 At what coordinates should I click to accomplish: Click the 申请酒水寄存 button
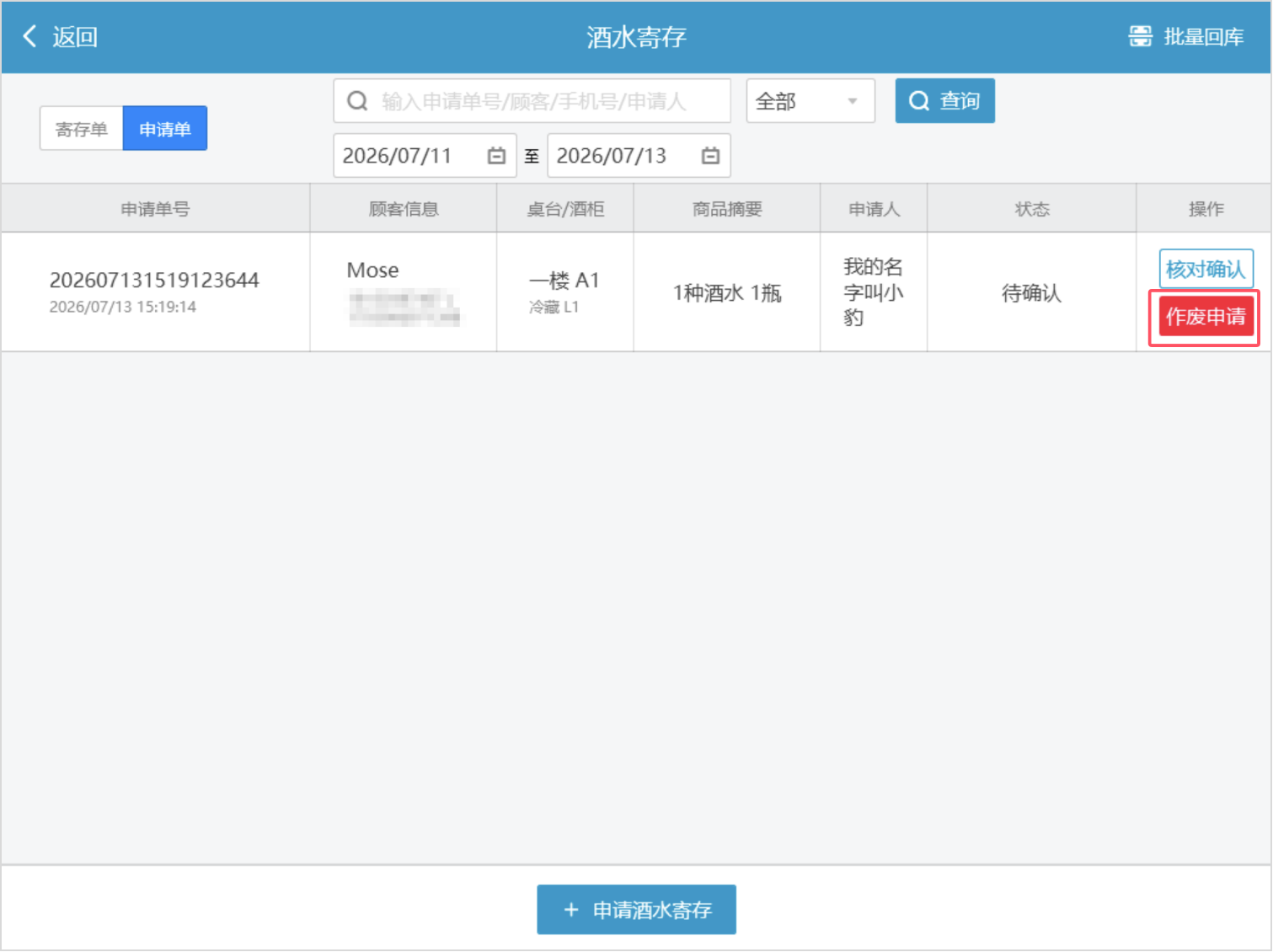pos(636,910)
